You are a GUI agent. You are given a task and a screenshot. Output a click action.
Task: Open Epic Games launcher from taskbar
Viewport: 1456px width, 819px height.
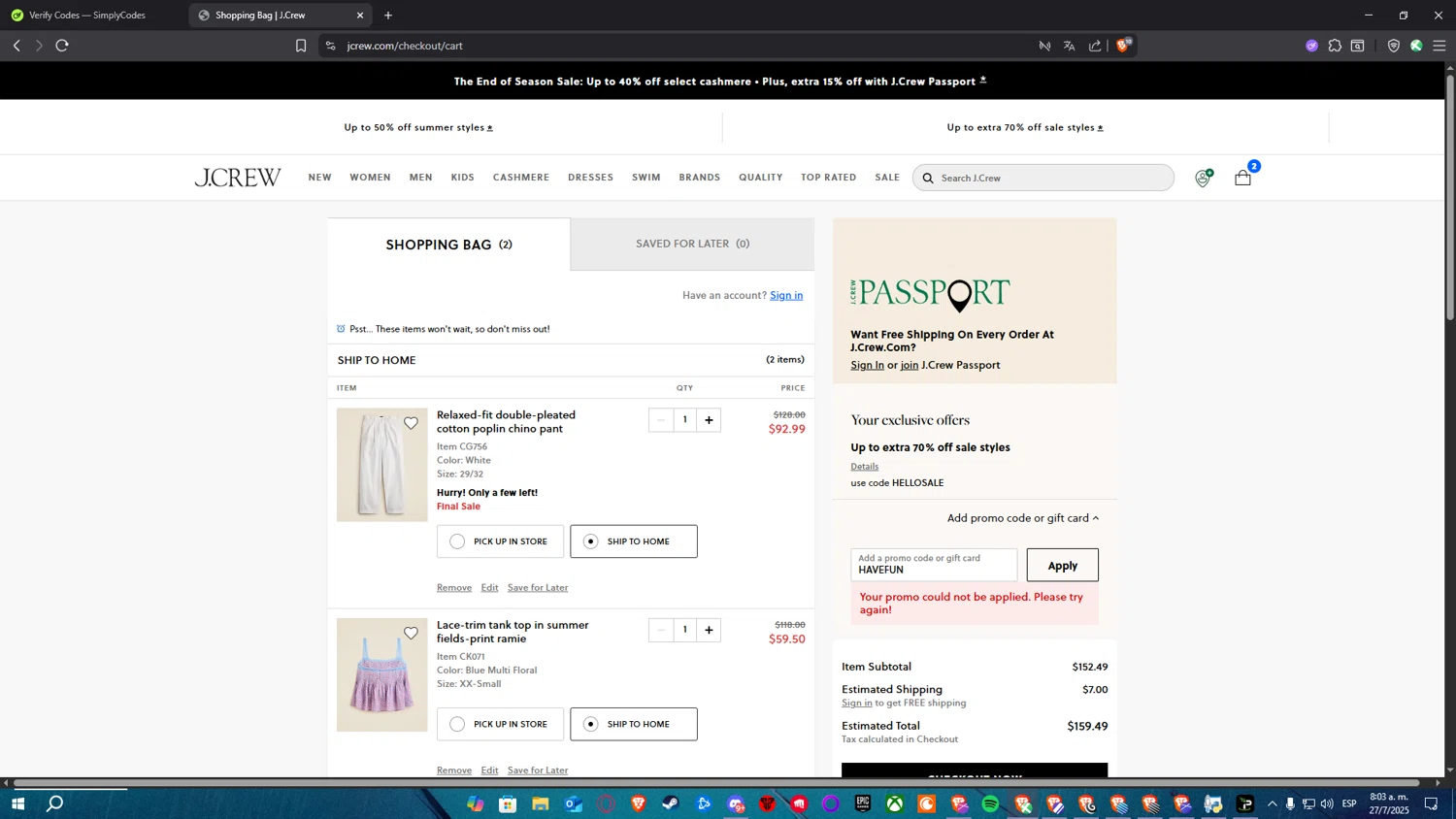click(x=863, y=803)
